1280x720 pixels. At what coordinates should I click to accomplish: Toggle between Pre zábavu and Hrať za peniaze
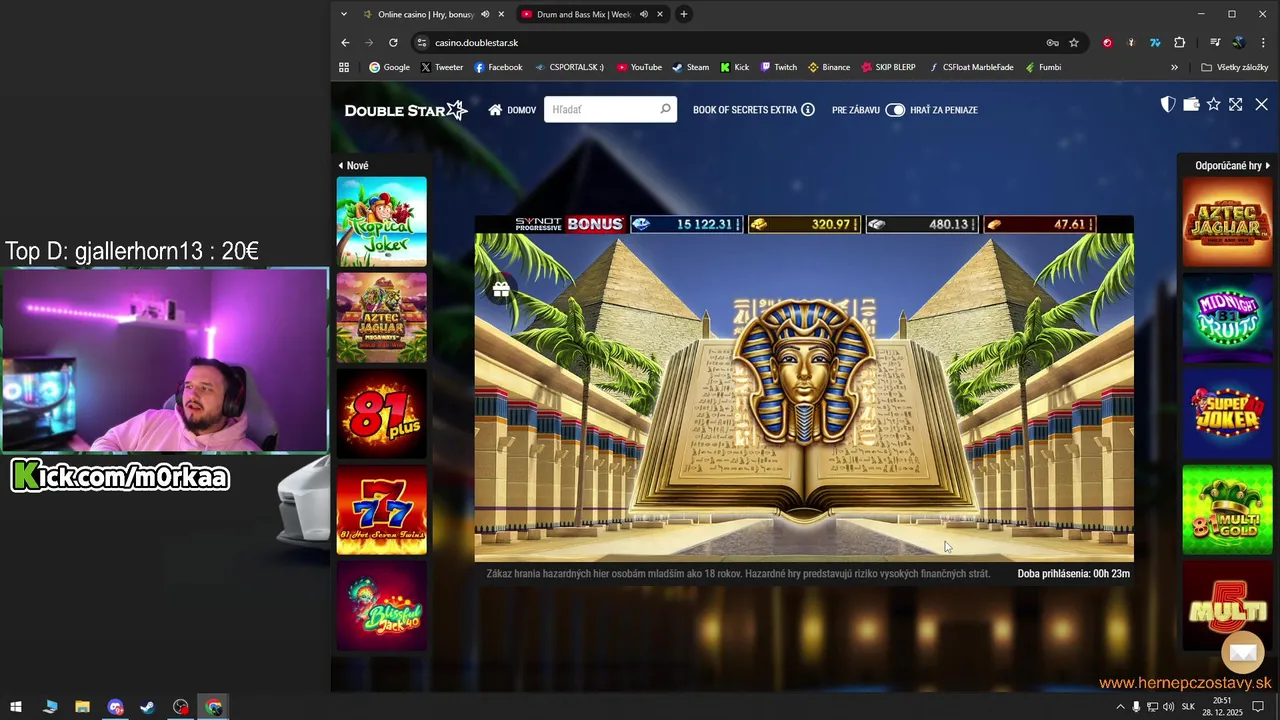(895, 110)
